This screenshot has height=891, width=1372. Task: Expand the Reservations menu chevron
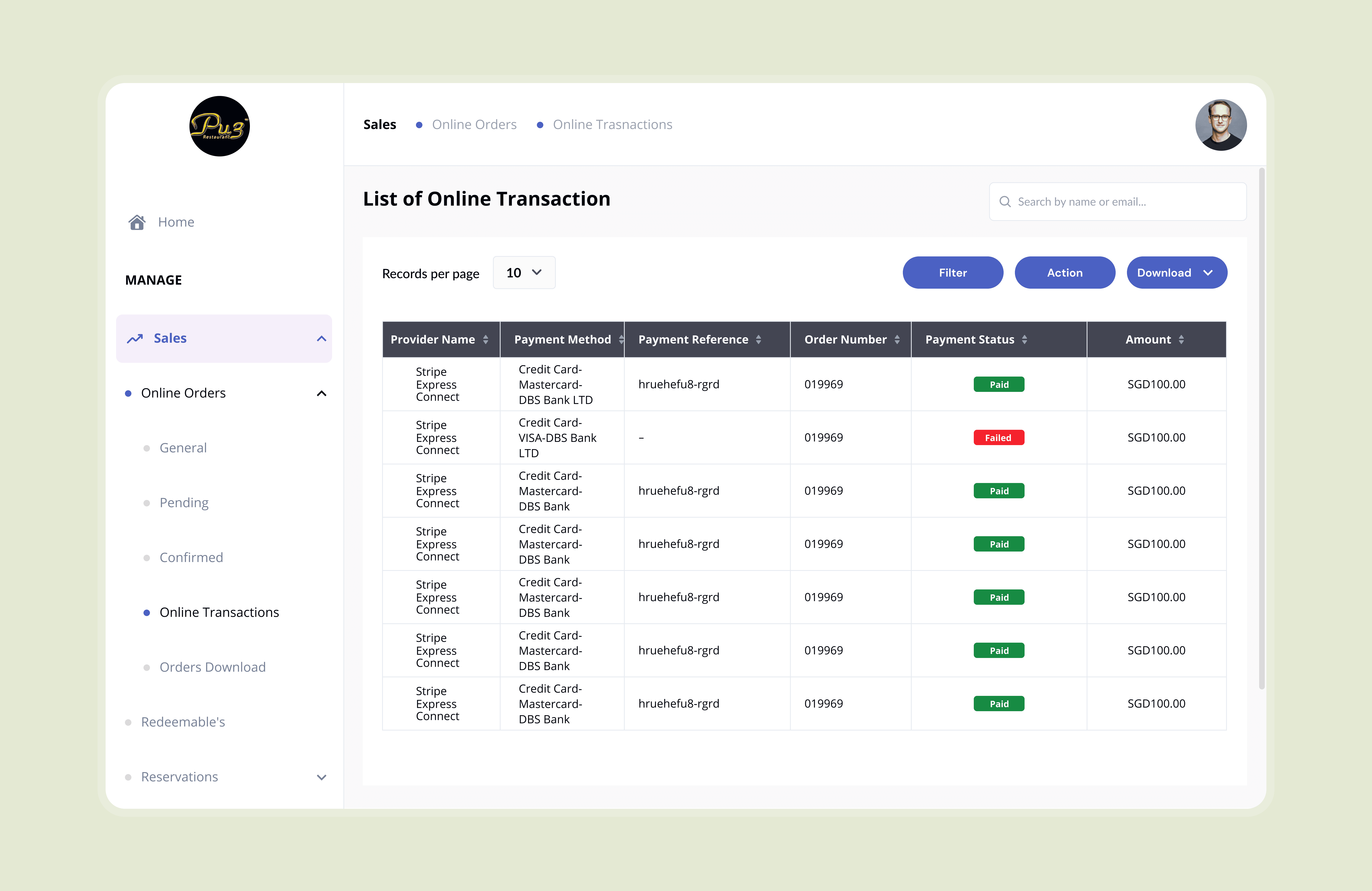coord(322,777)
